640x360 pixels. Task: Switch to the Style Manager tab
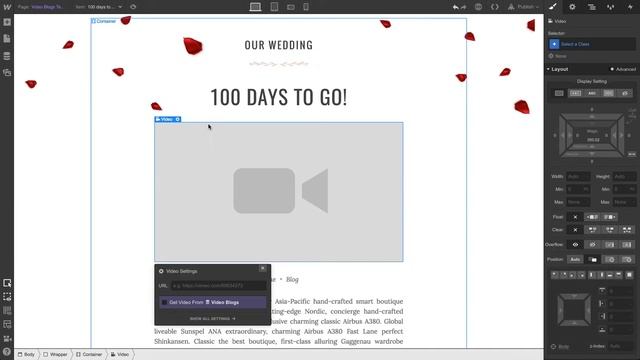click(611, 7)
